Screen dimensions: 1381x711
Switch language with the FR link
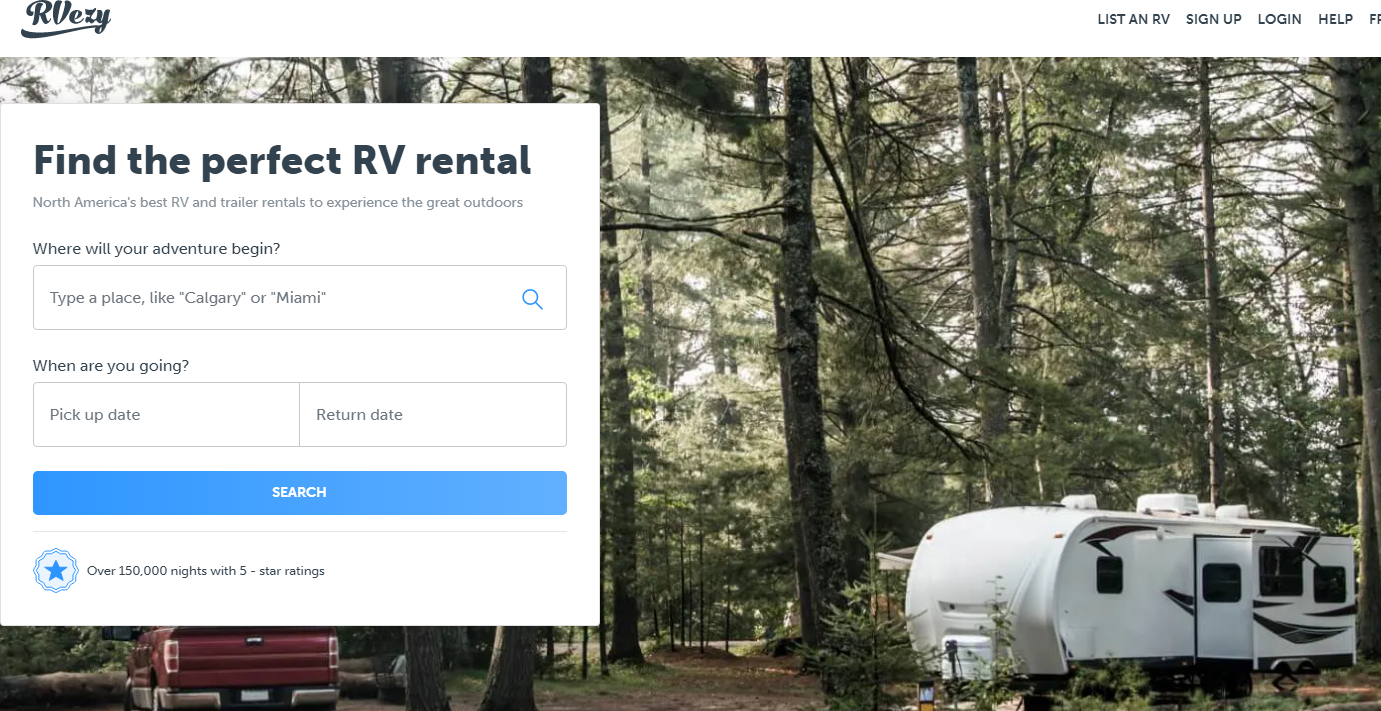click(x=1375, y=19)
